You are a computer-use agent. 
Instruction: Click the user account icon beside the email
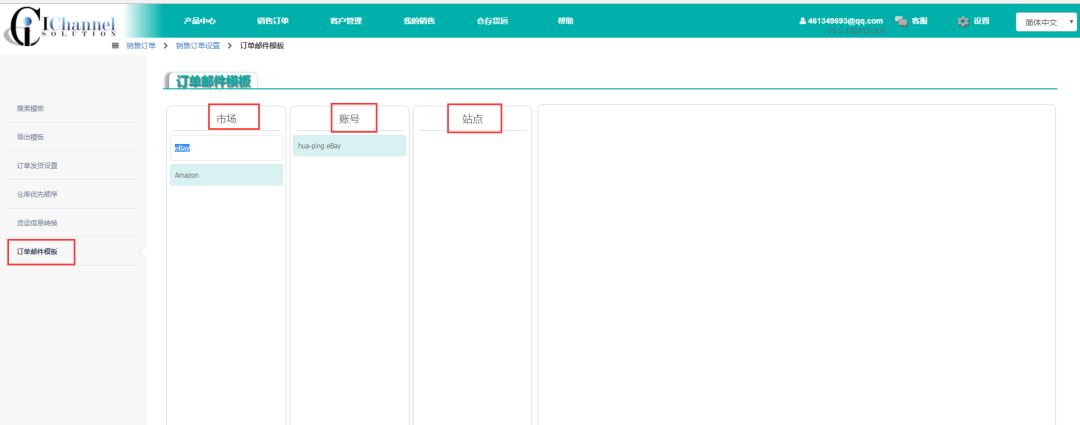[x=802, y=21]
